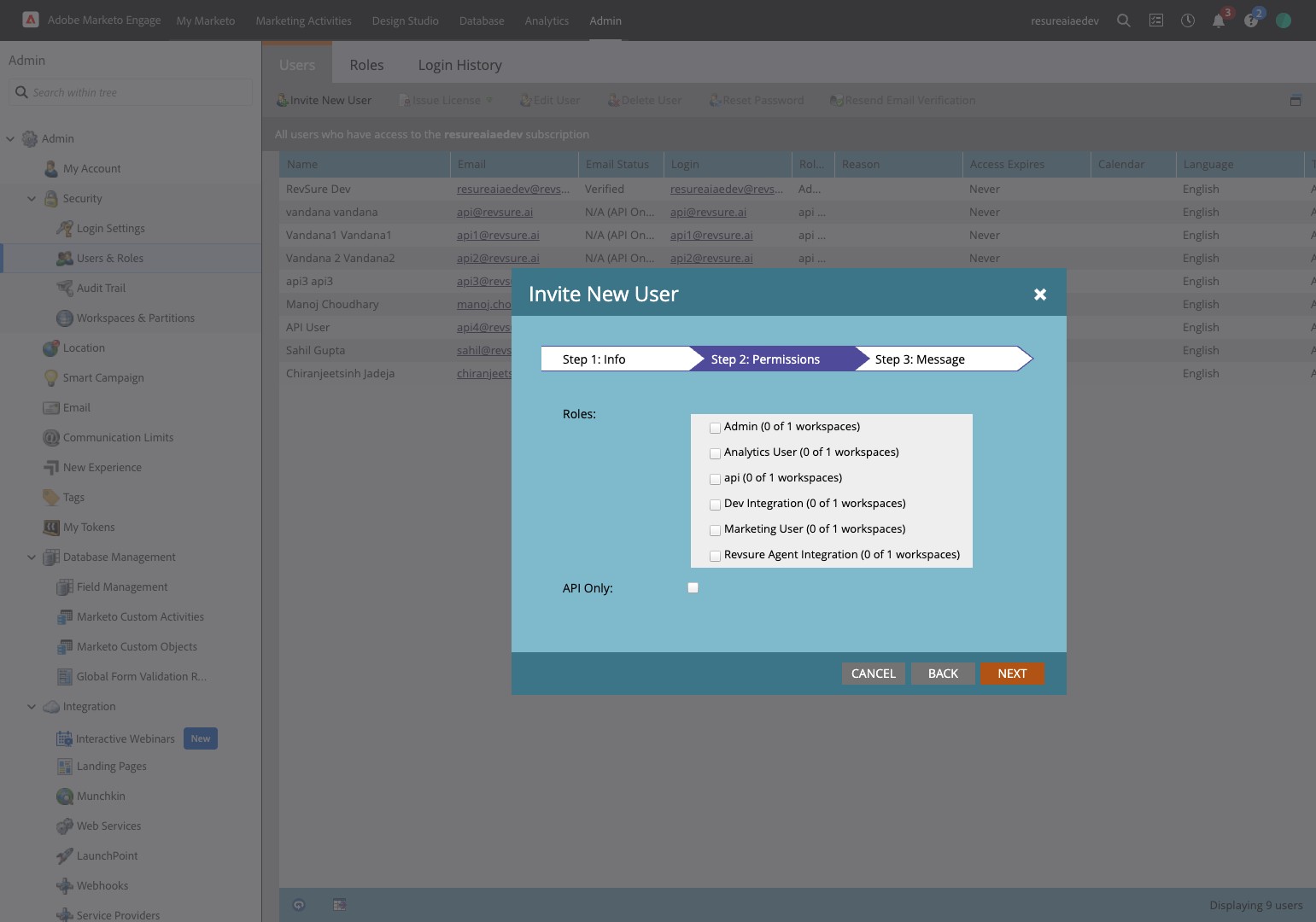Sort by the Name column header
1316x922 pixels.
[x=365, y=164]
